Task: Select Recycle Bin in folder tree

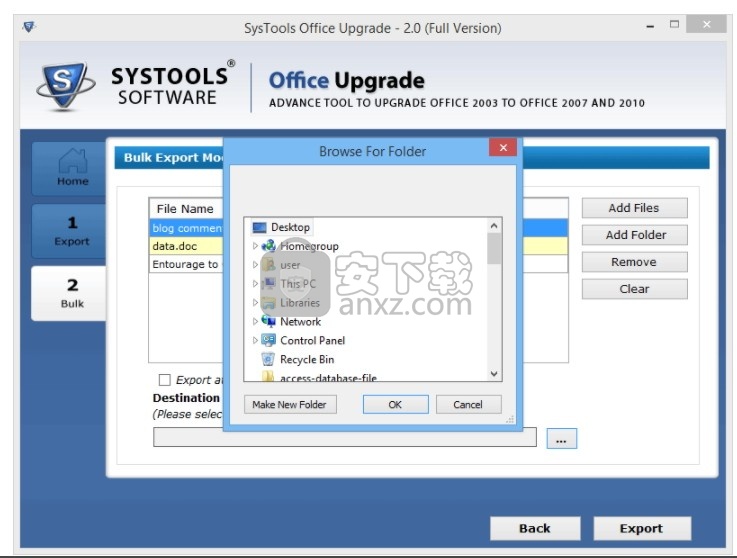Action: click(x=307, y=359)
